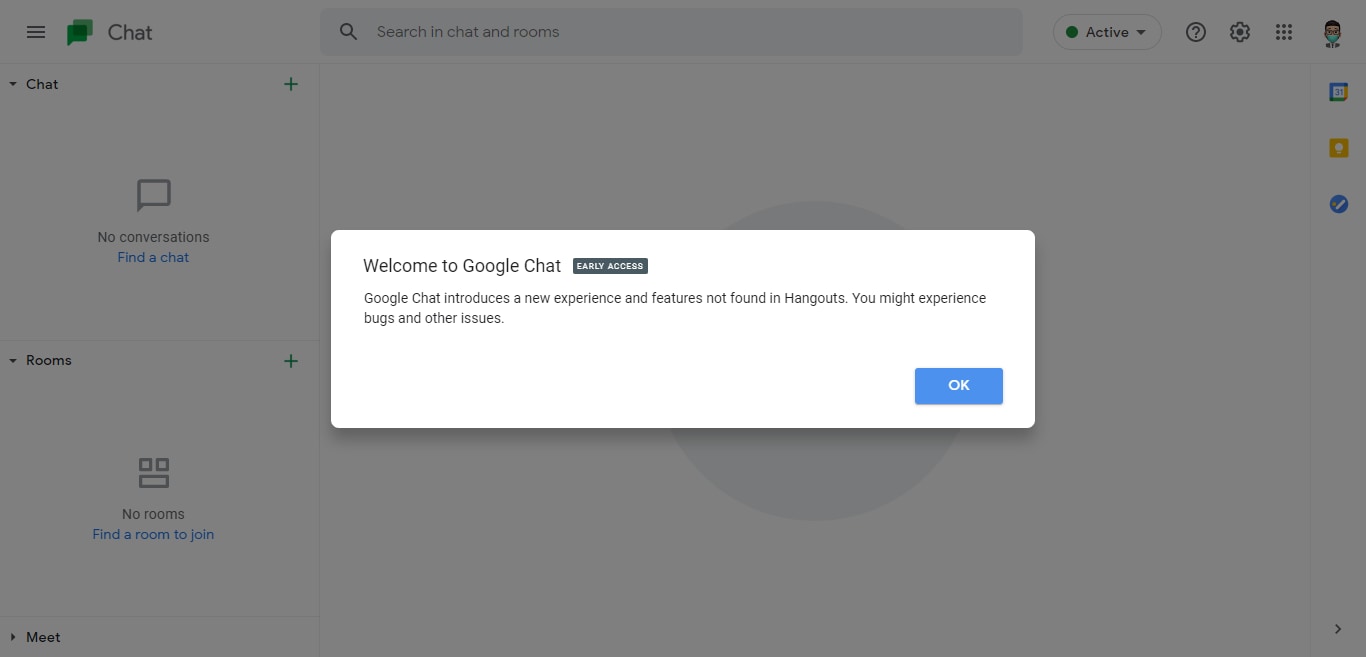Open the Find a room to join link
Viewport: 1366px width, 657px height.
click(x=153, y=534)
